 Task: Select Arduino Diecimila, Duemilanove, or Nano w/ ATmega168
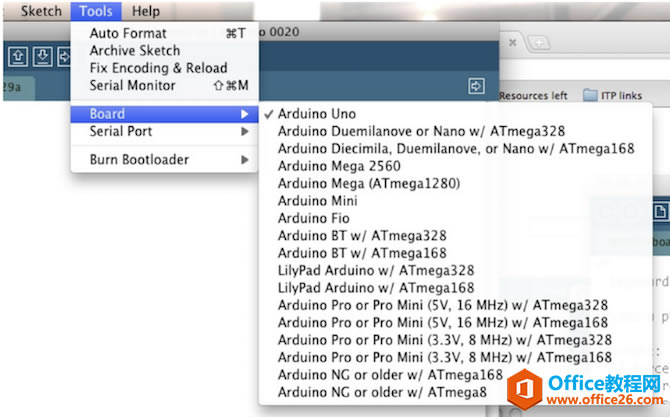pos(455,149)
